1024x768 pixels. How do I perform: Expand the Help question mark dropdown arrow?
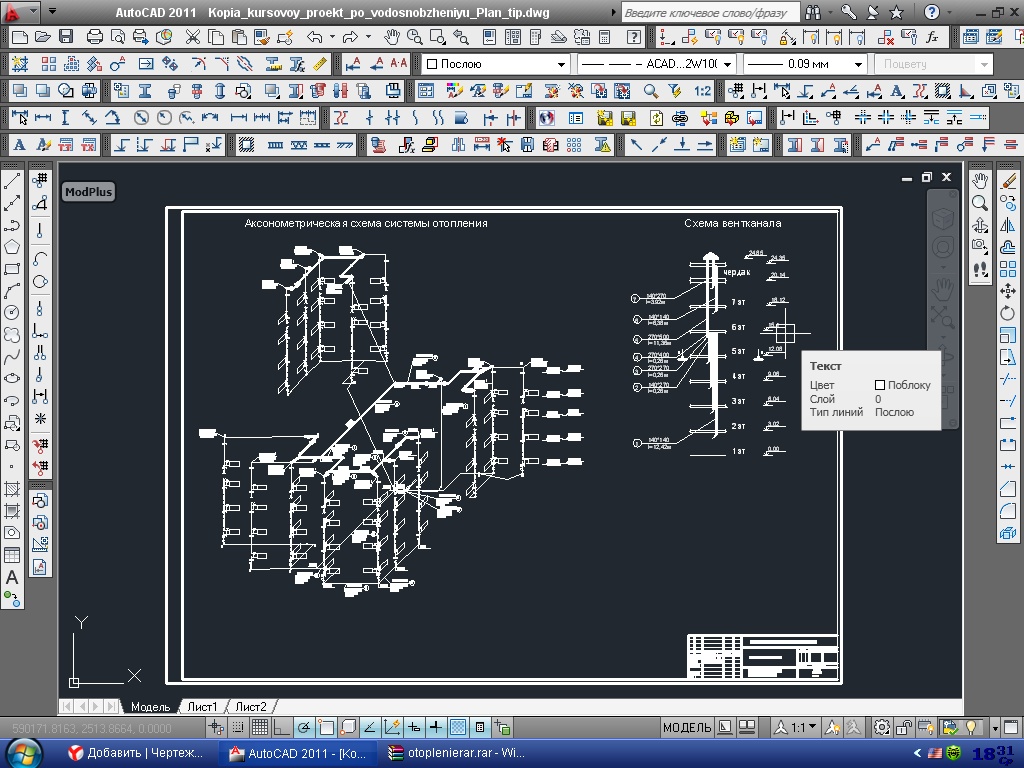point(949,12)
